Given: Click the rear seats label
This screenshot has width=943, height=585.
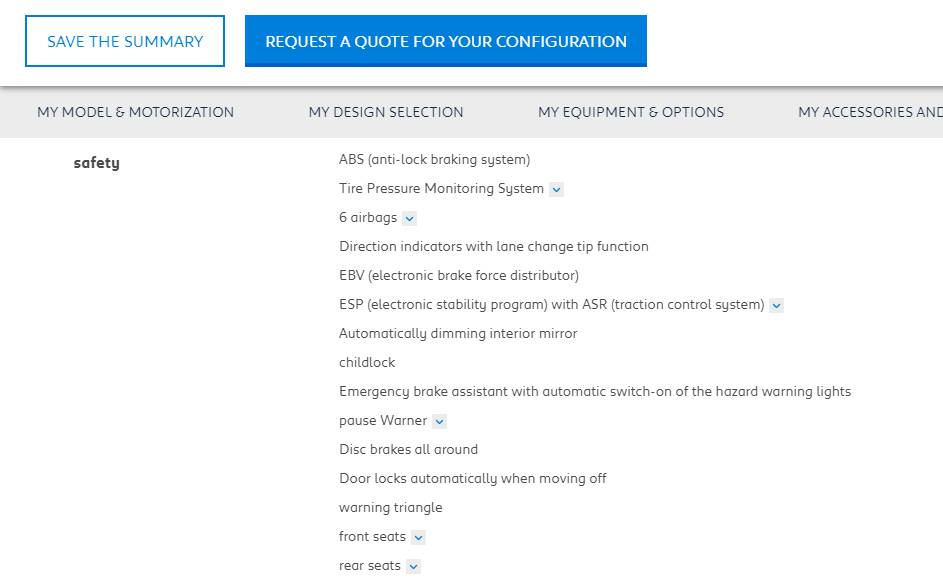Looking at the screenshot, I should [x=370, y=565].
